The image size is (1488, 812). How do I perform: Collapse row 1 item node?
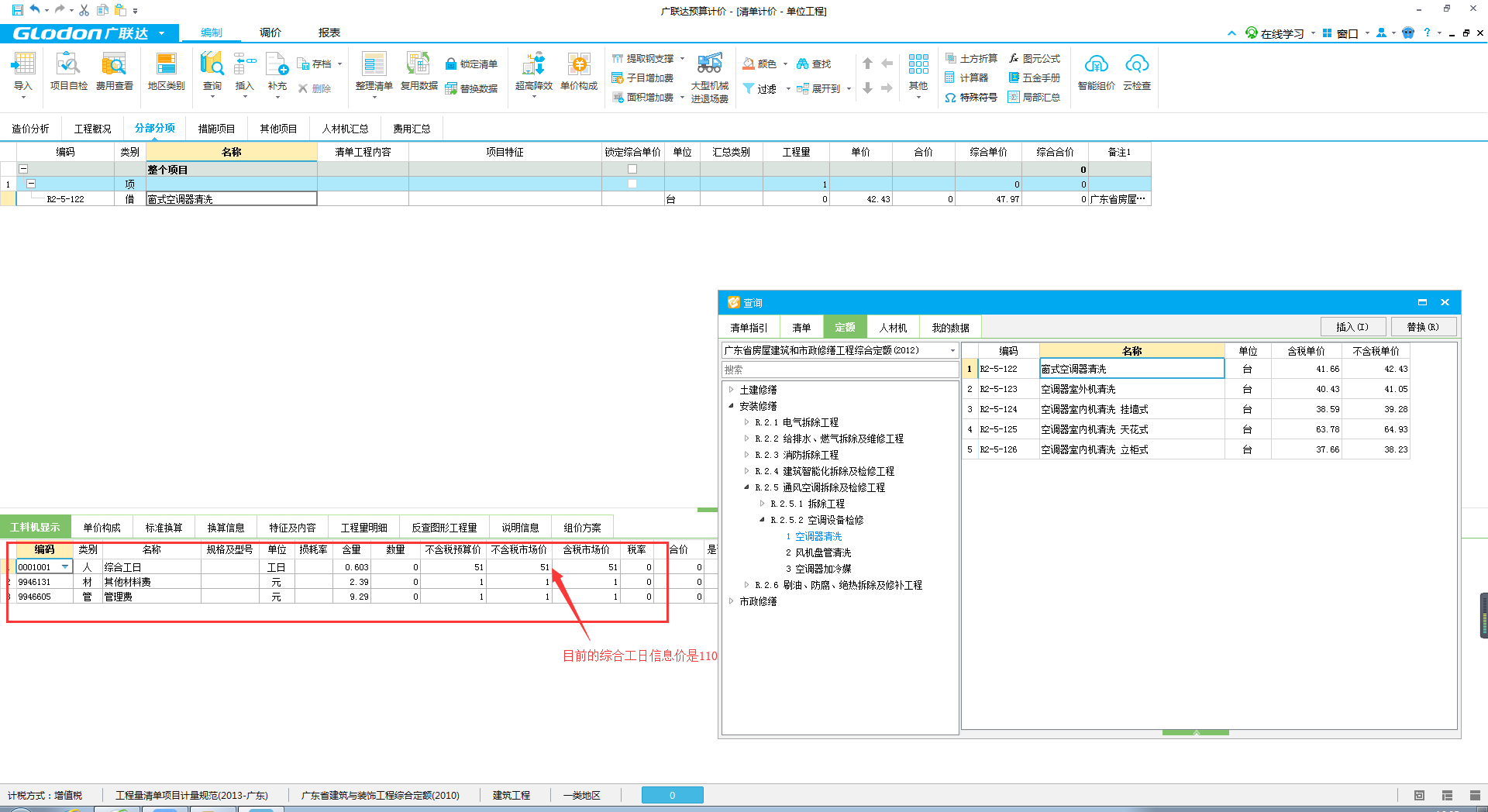31,184
